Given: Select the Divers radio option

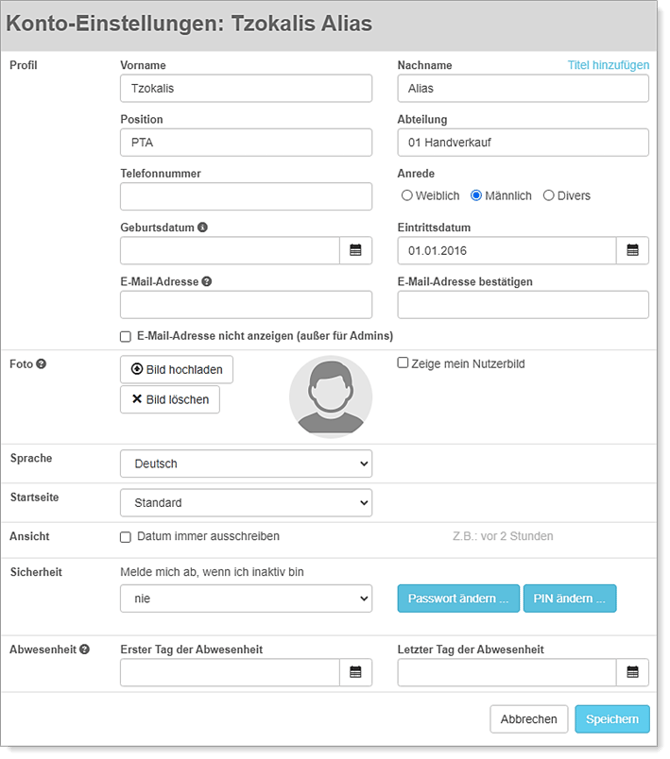Looking at the screenshot, I should tap(548, 196).
